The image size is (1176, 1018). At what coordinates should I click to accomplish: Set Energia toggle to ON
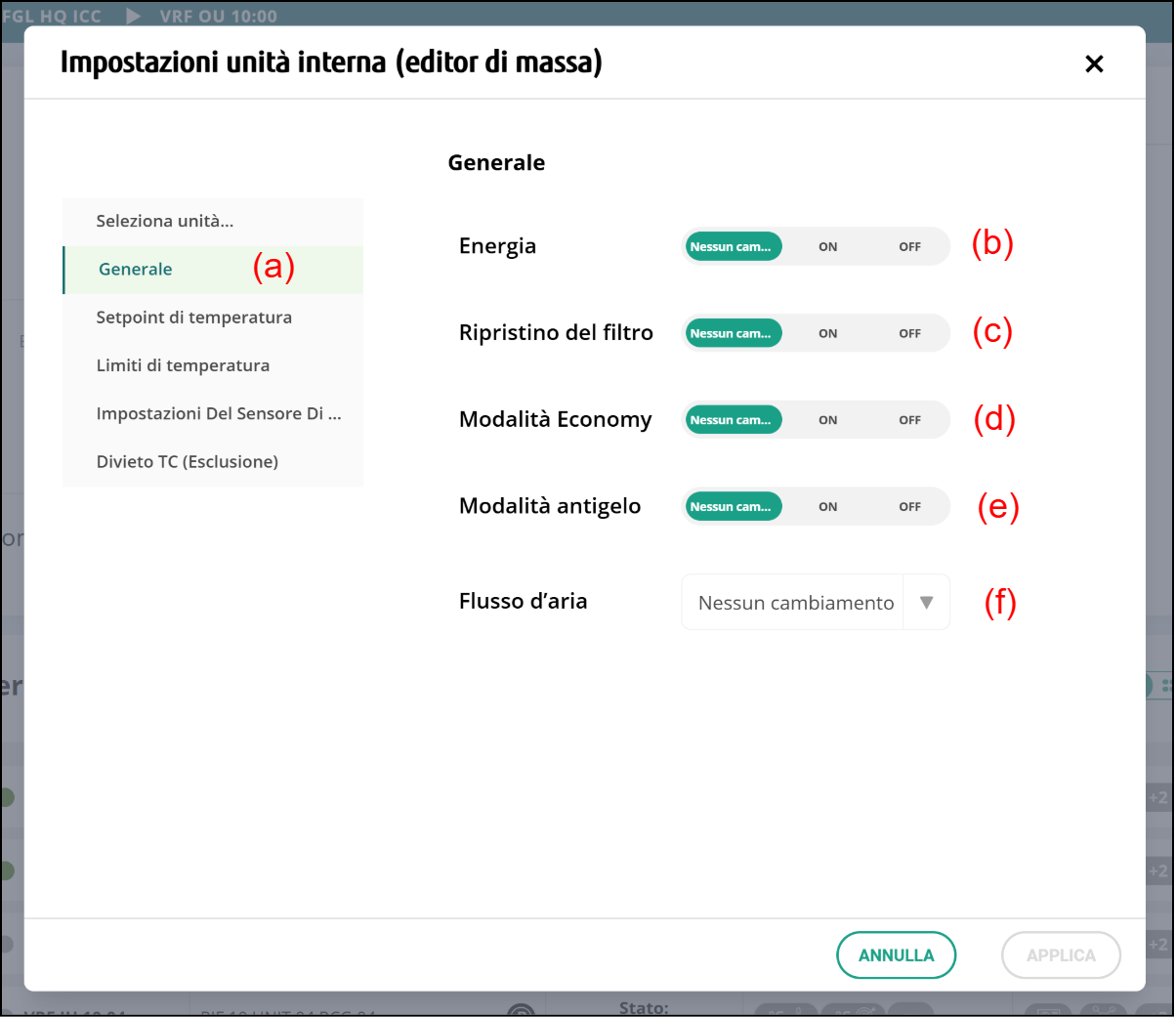[827, 247]
